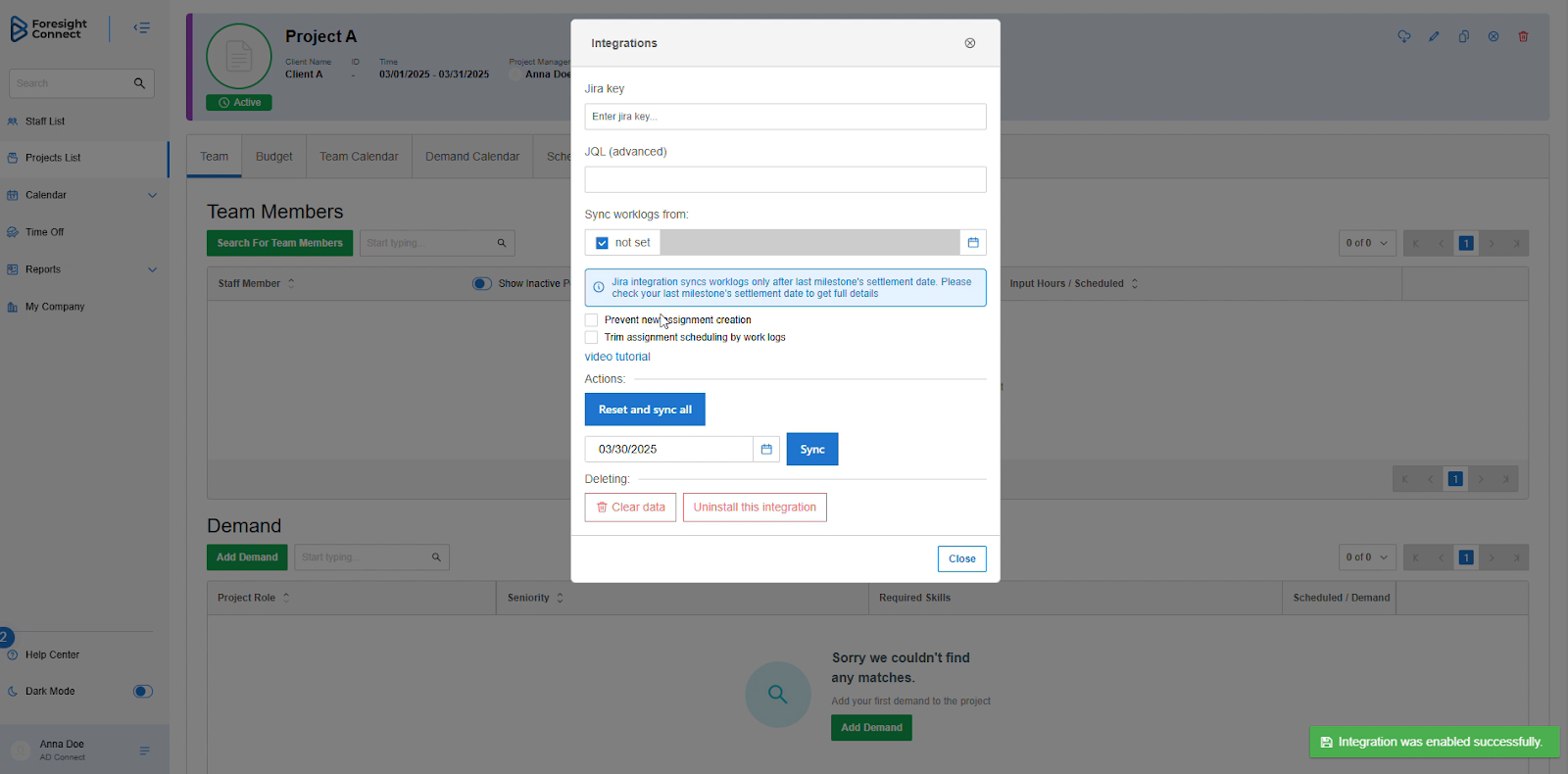Click Search For Team Members button
Screen dimensions: 1568x774
point(279,243)
